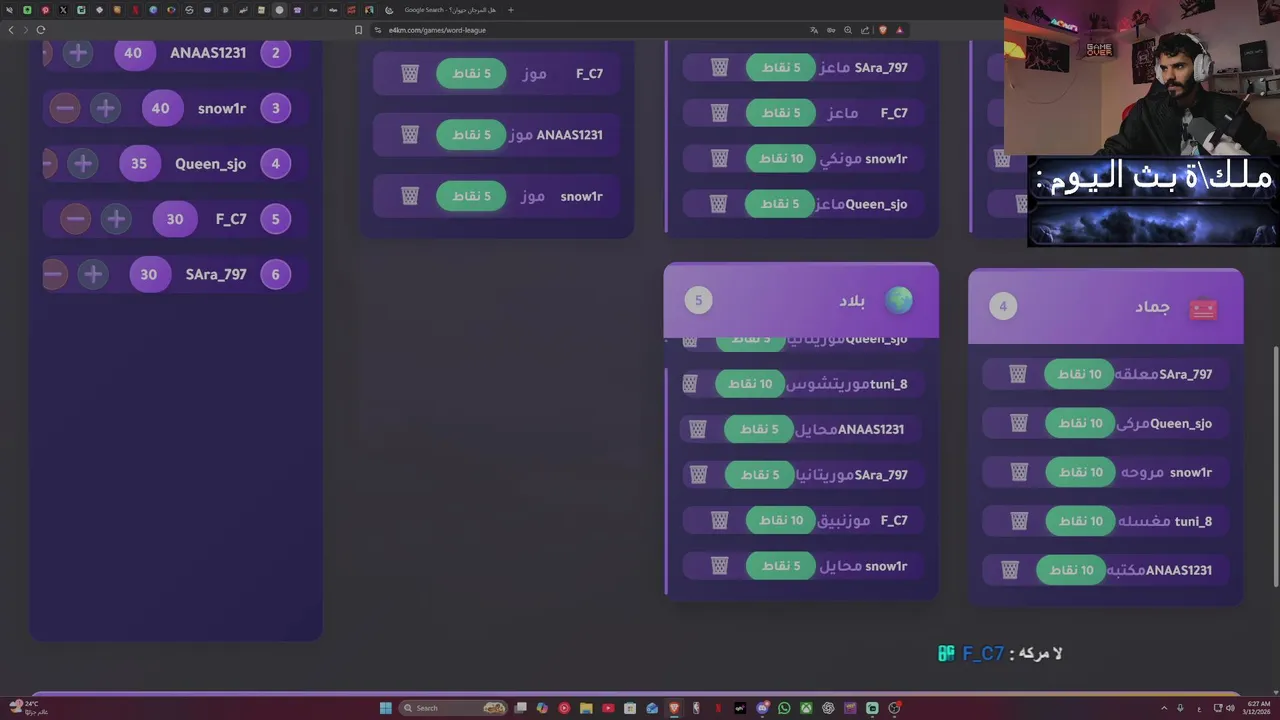
Task: Delete SAra_797's معلقه answer with trash icon
Action: [x=1018, y=374]
